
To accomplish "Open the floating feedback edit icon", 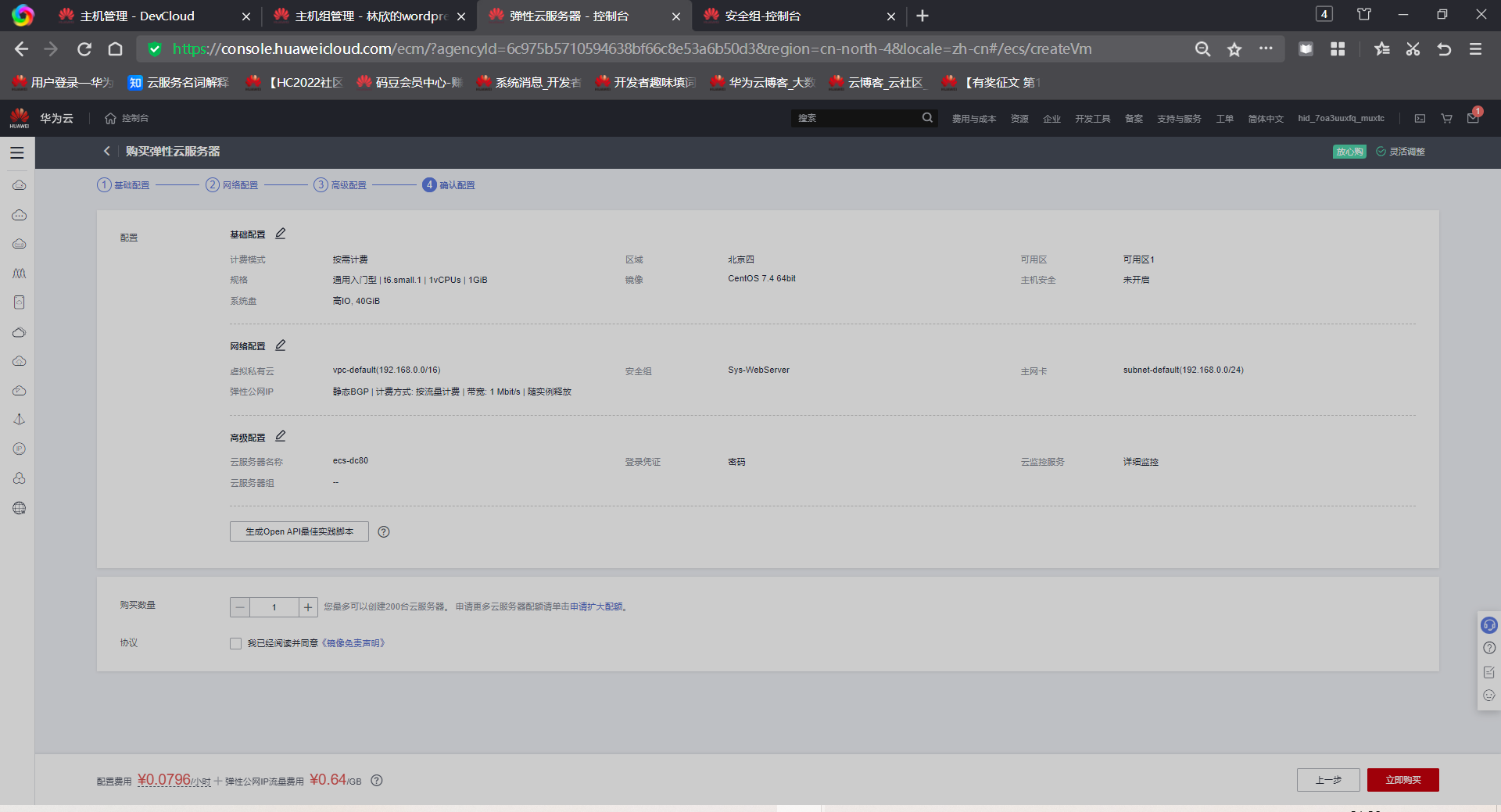I will (1489, 672).
